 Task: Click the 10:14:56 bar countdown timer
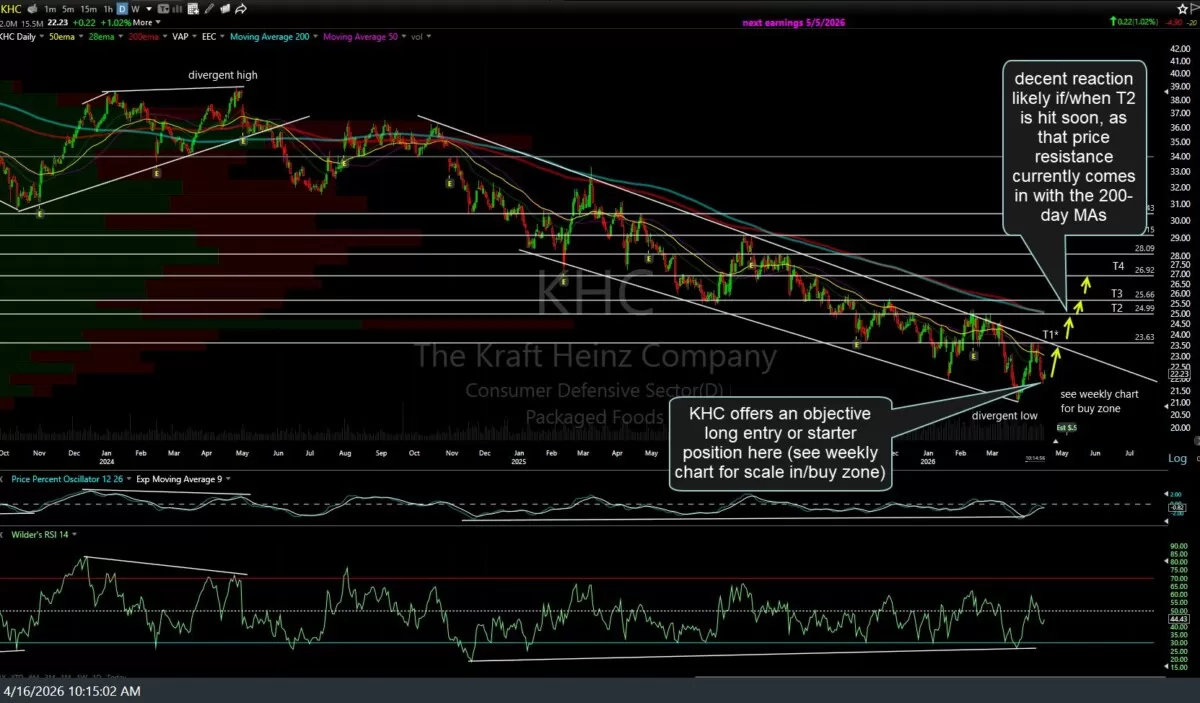point(1035,458)
